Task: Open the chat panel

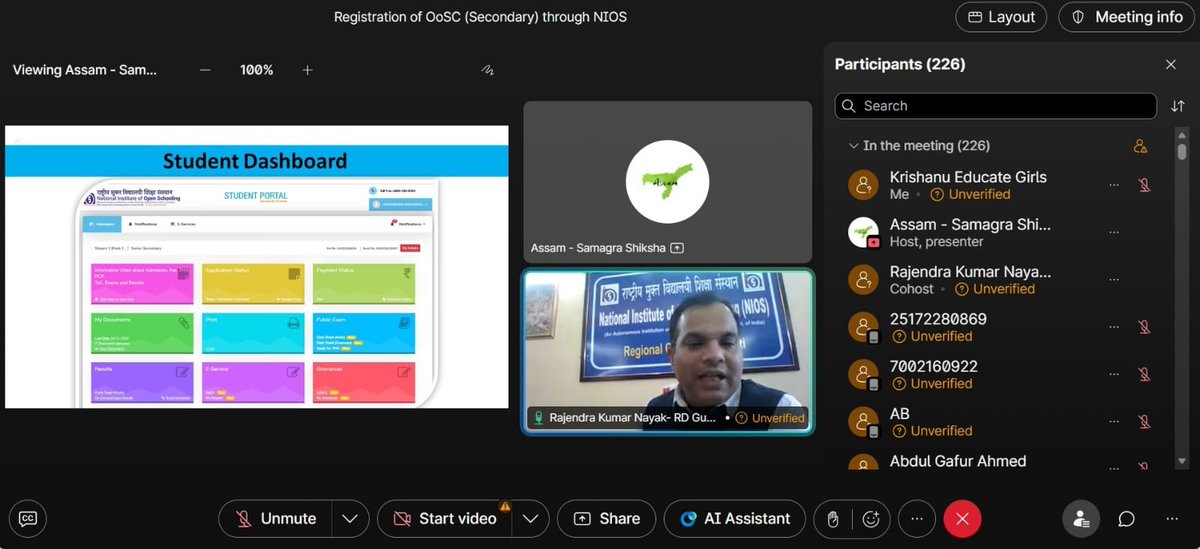Action: (1126, 518)
